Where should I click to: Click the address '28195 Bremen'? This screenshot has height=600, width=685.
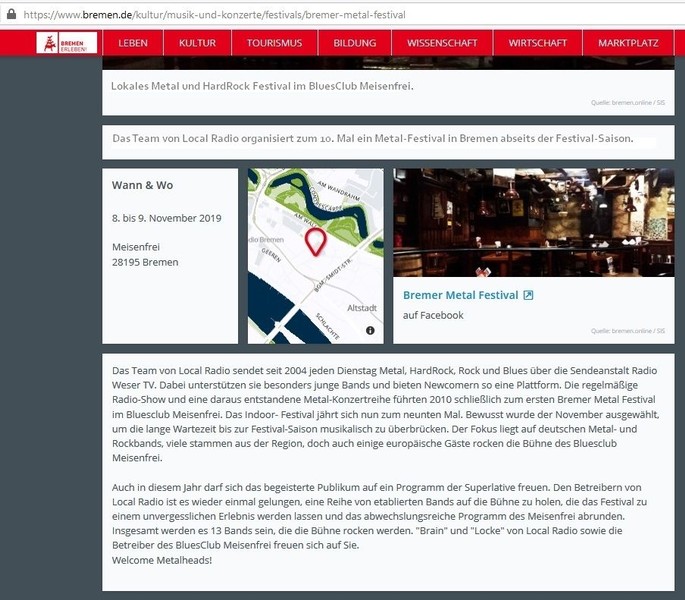145,262
